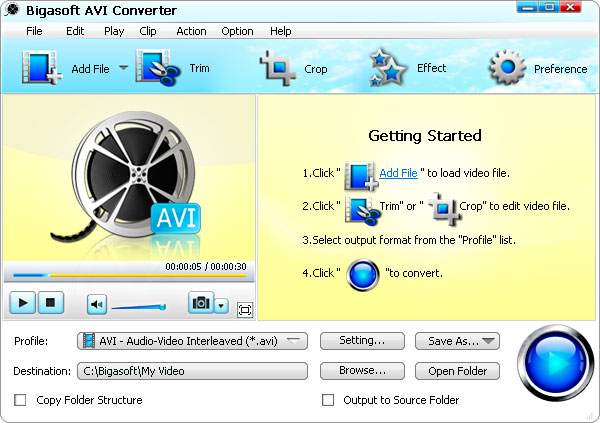The height and width of the screenshot is (423, 600).
Task: Click the video seek progress bar
Action: [129, 275]
